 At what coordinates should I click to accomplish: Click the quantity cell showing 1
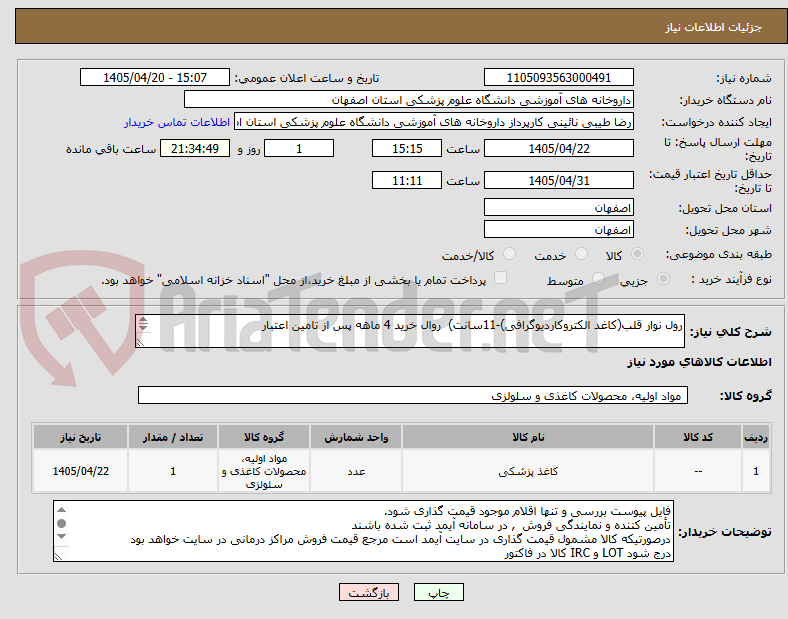click(x=173, y=471)
